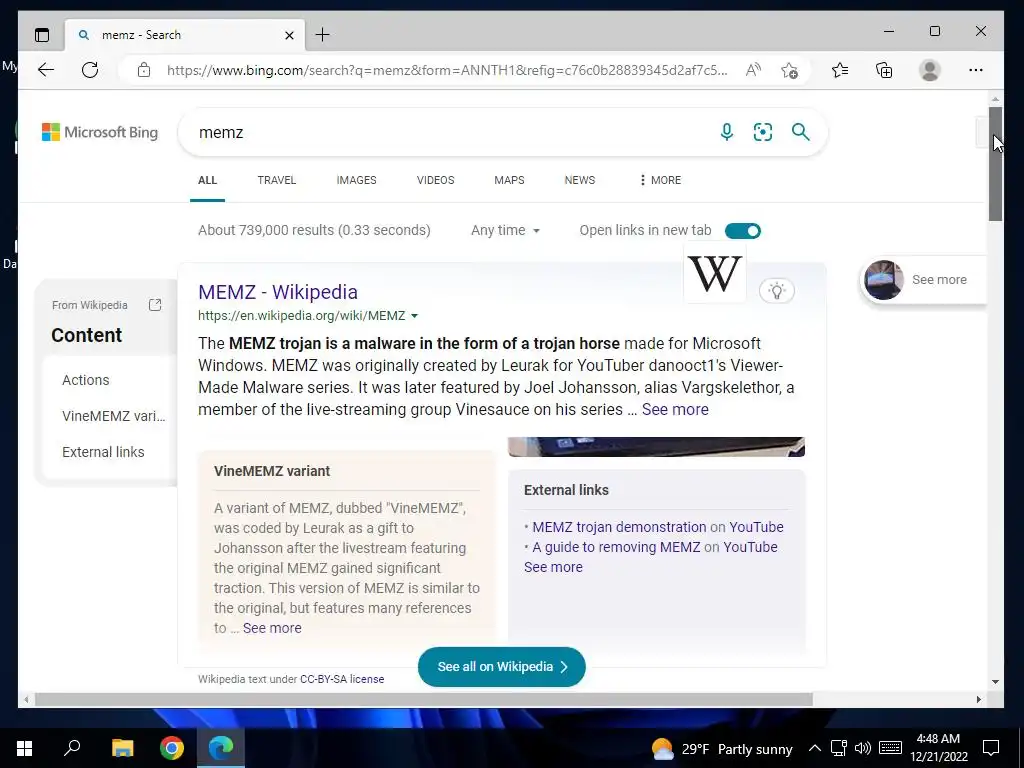Viewport: 1024px width, 768px height.
Task: Launch File Explorer from taskbar
Action: click(x=122, y=748)
